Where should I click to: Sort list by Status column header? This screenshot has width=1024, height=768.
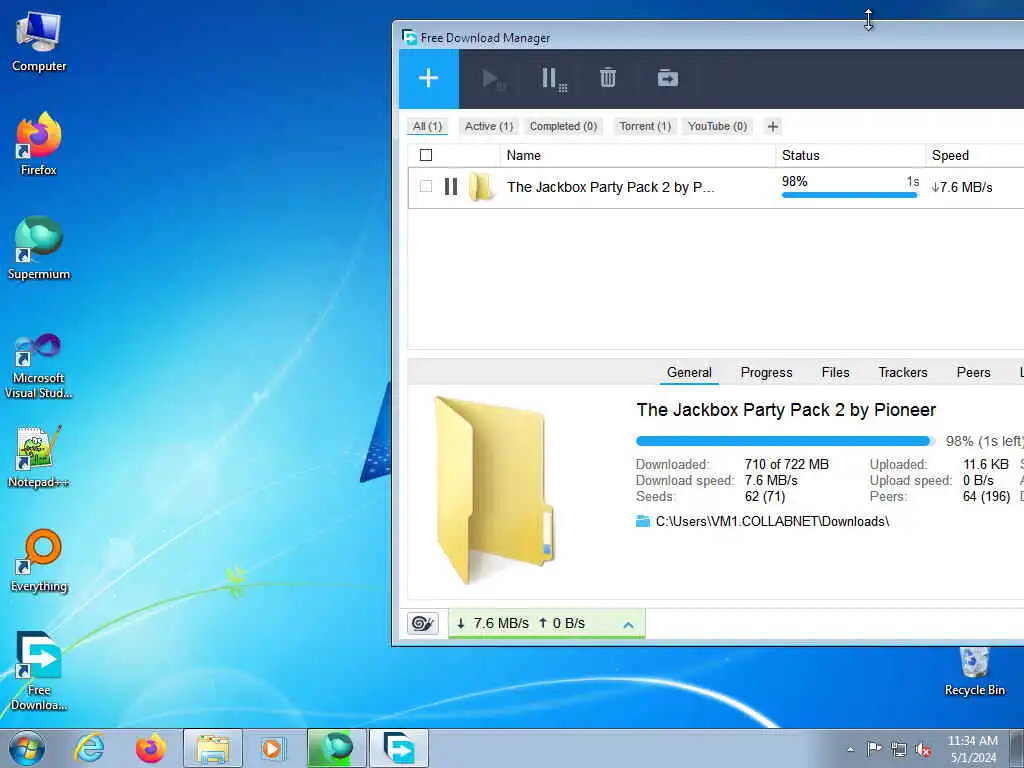pyautogui.click(x=850, y=155)
